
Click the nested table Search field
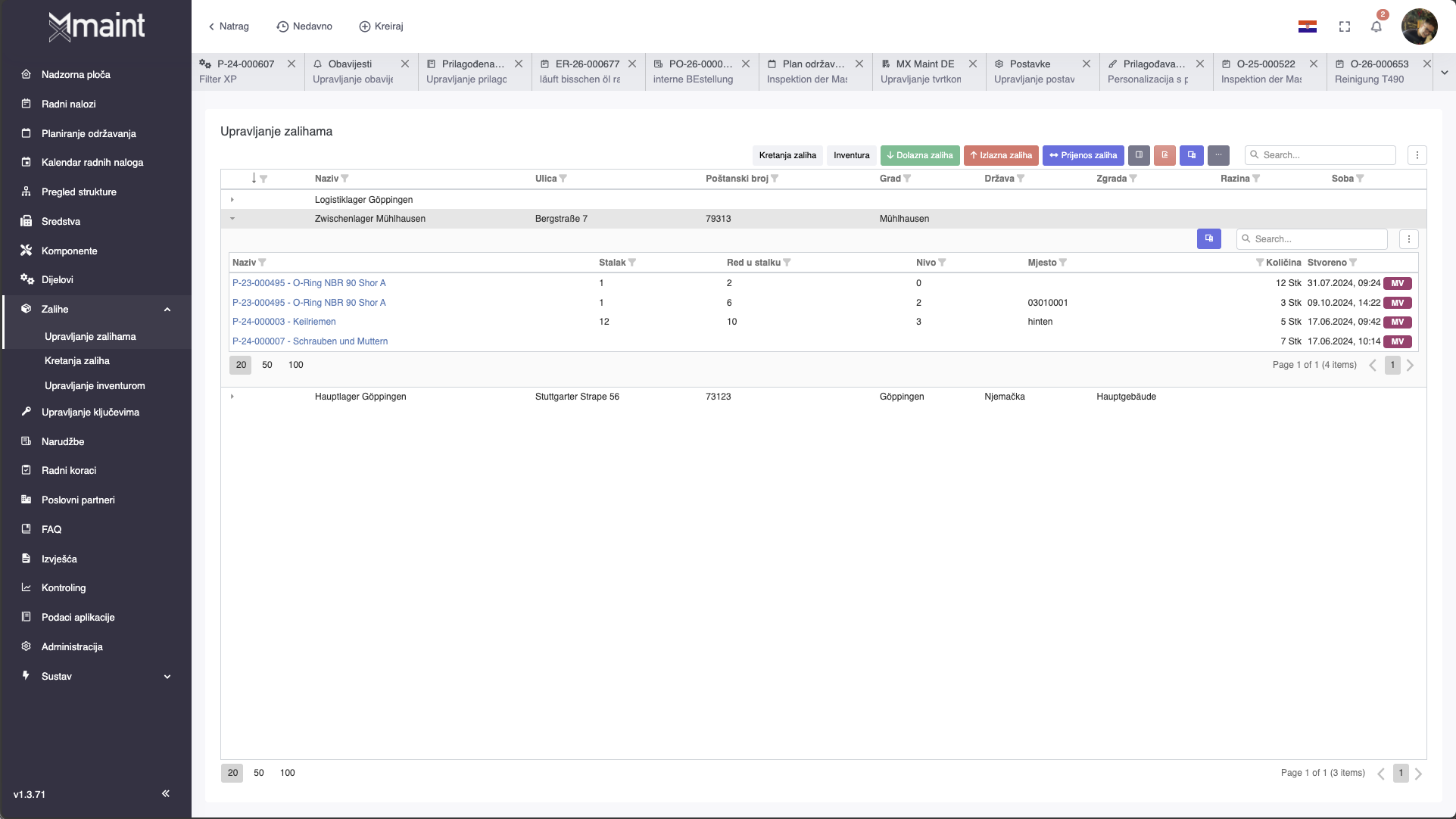(x=1311, y=239)
